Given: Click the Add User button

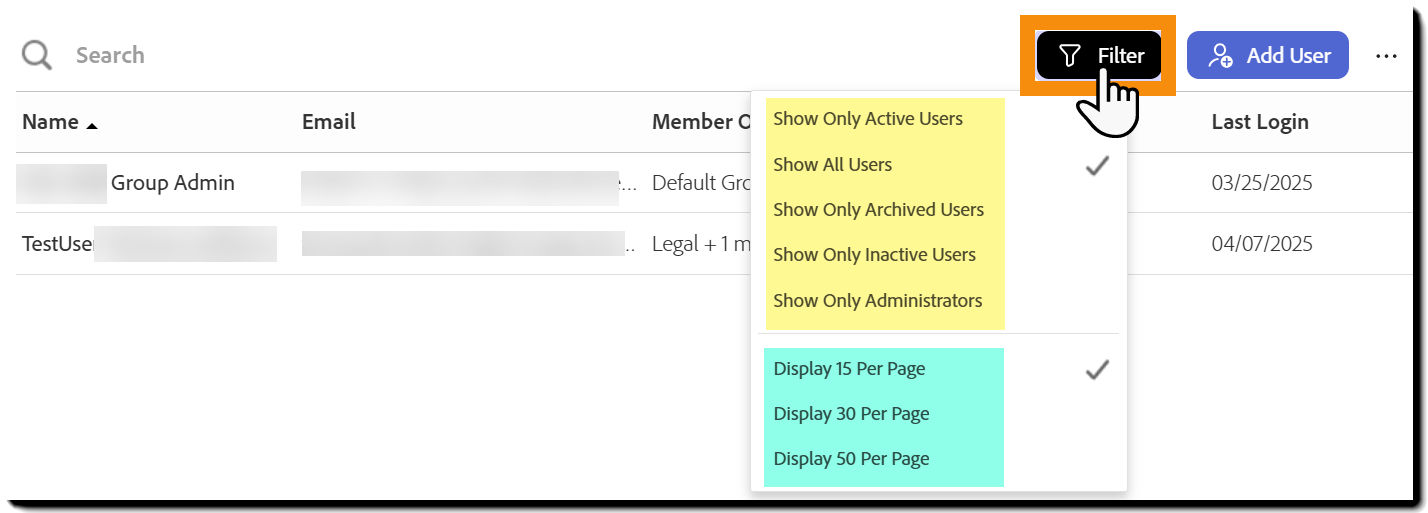Looking at the screenshot, I should pos(1268,55).
